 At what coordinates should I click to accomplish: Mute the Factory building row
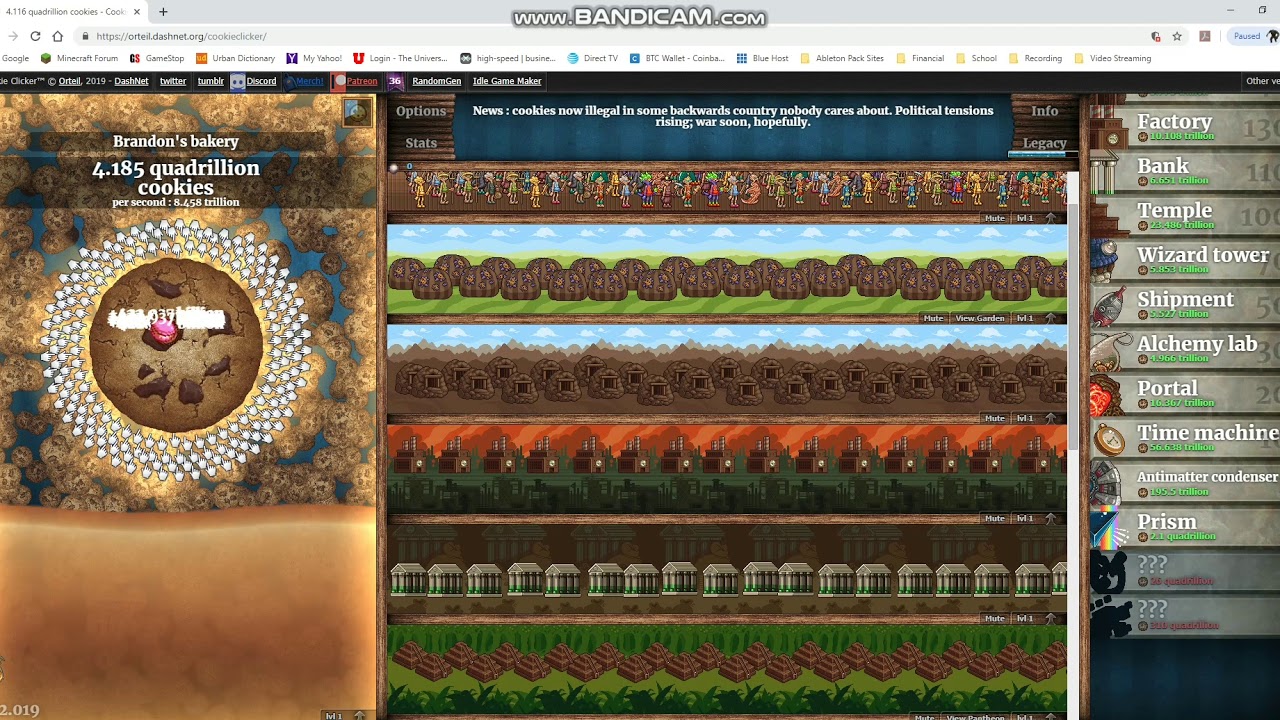pos(994,518)
